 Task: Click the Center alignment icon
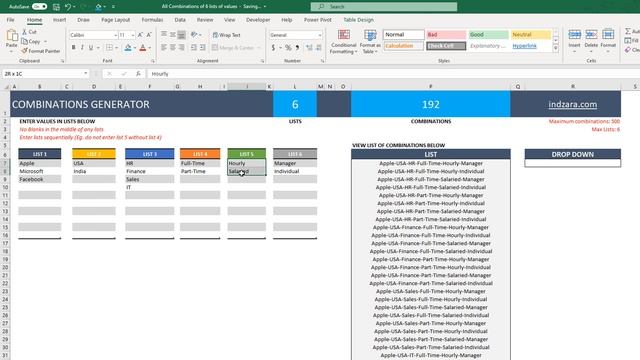pos(173,48)
